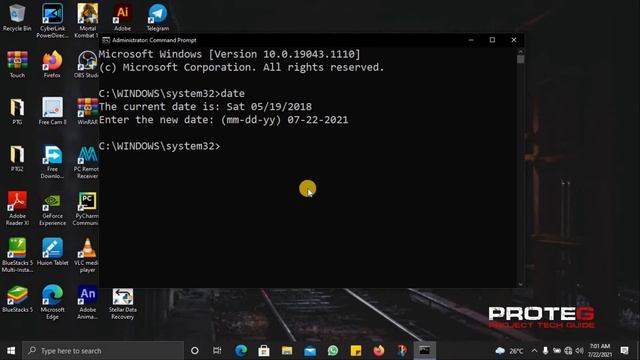This screenshot has height=360, width=640.
Task: Click the PTG2 folder icon on the desktop
Action: point(17,158)
